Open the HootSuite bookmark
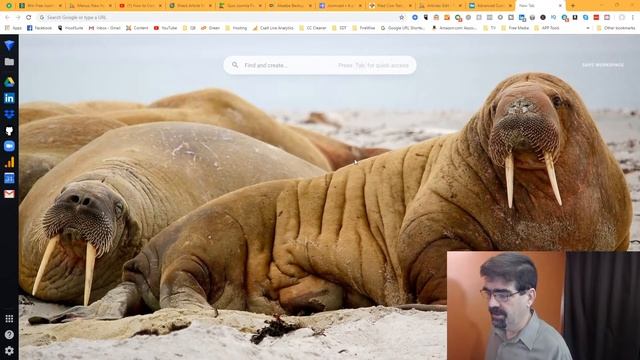Image resolution: width=640 pixels, height=360 pixels. (x=70, y=28)
